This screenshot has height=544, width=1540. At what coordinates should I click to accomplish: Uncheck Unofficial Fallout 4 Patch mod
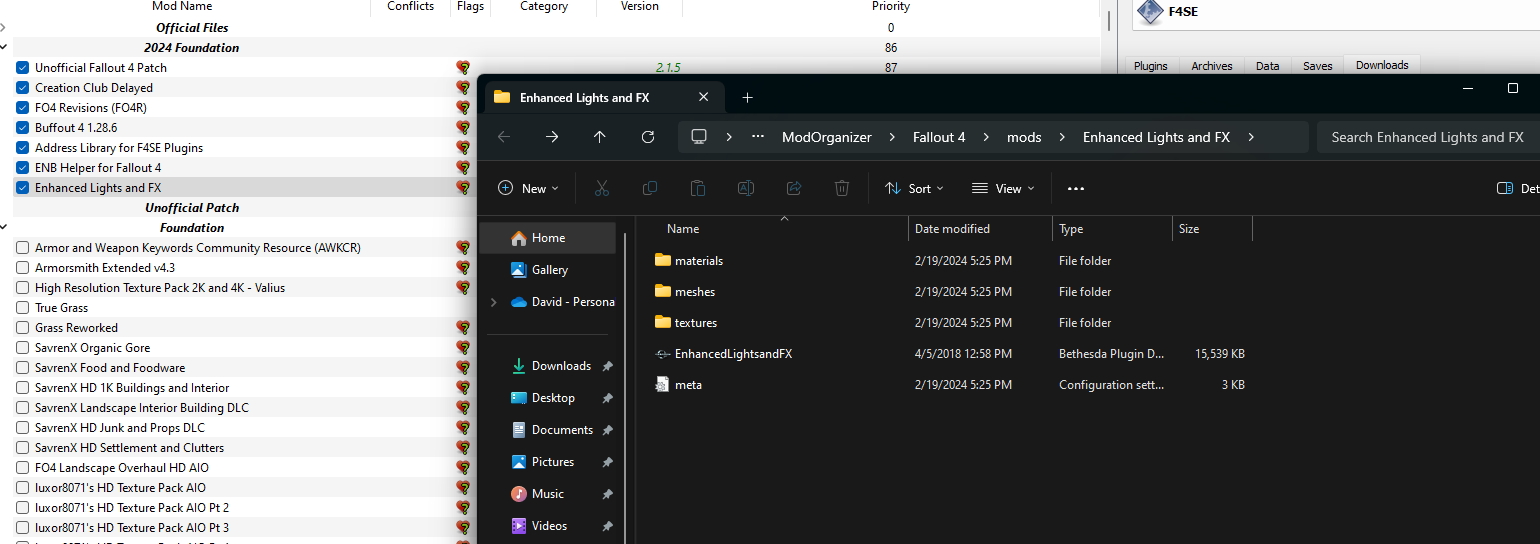click(22, 68)
